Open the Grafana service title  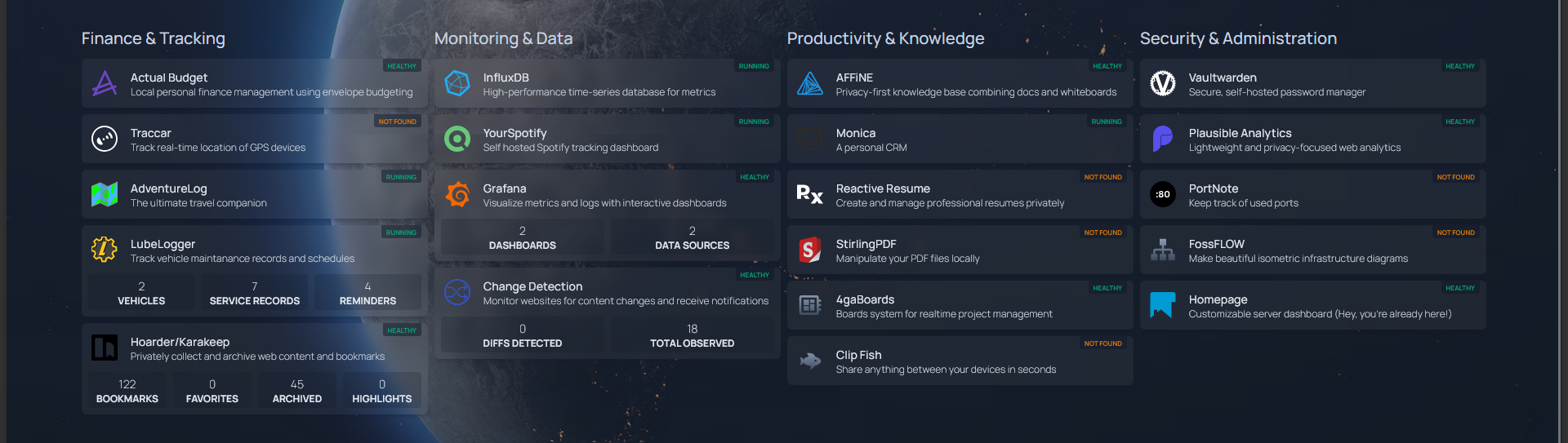[505, 188]
